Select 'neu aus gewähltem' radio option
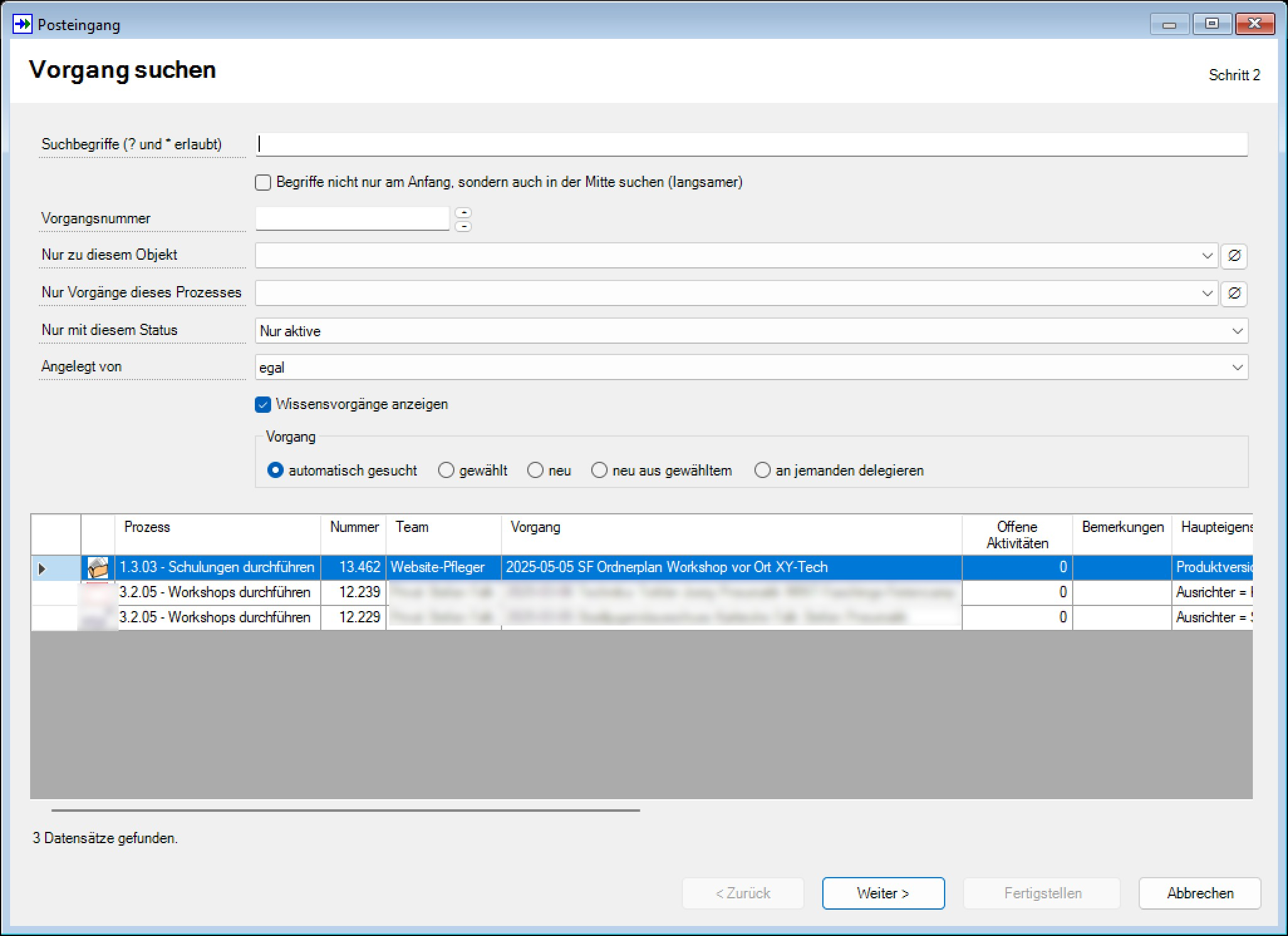 [x=599, y=471]
